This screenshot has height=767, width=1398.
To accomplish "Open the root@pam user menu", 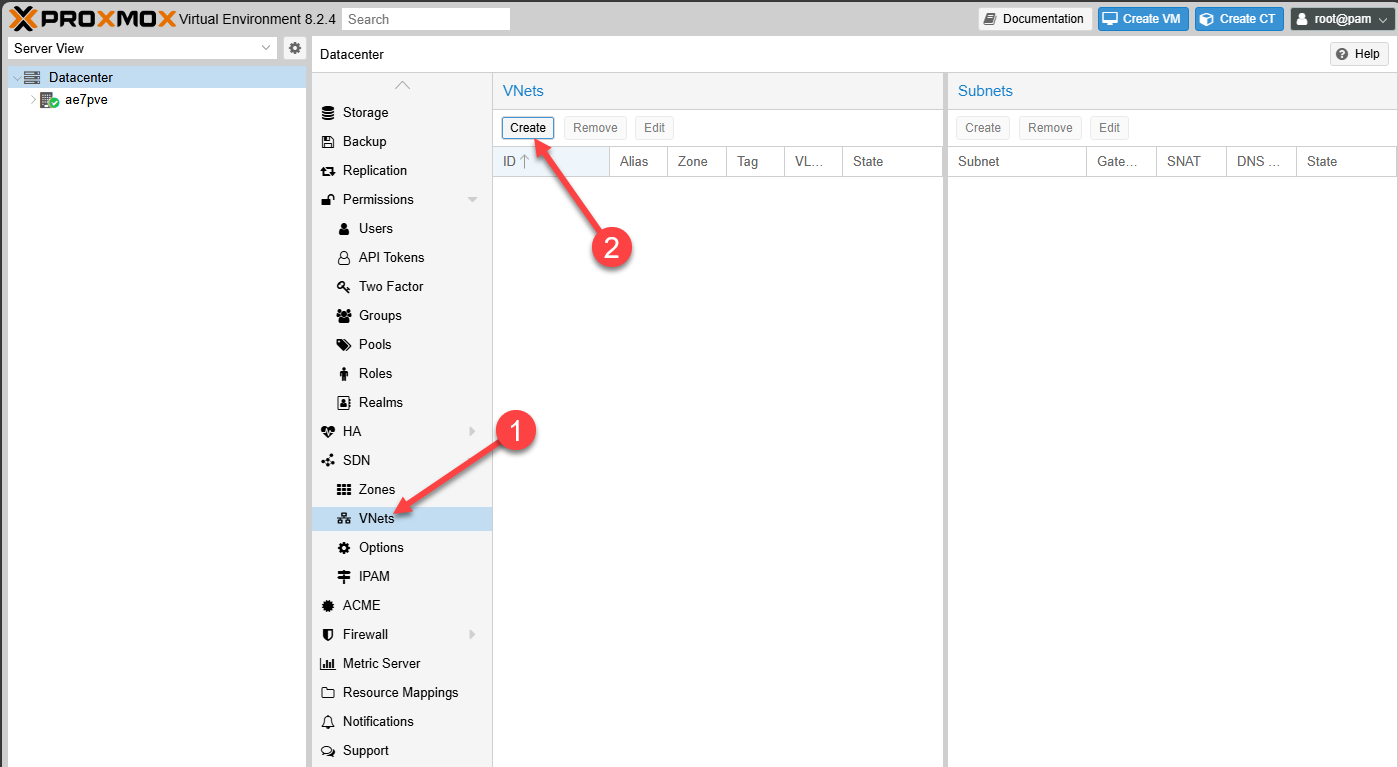I will pos(1340,19).
